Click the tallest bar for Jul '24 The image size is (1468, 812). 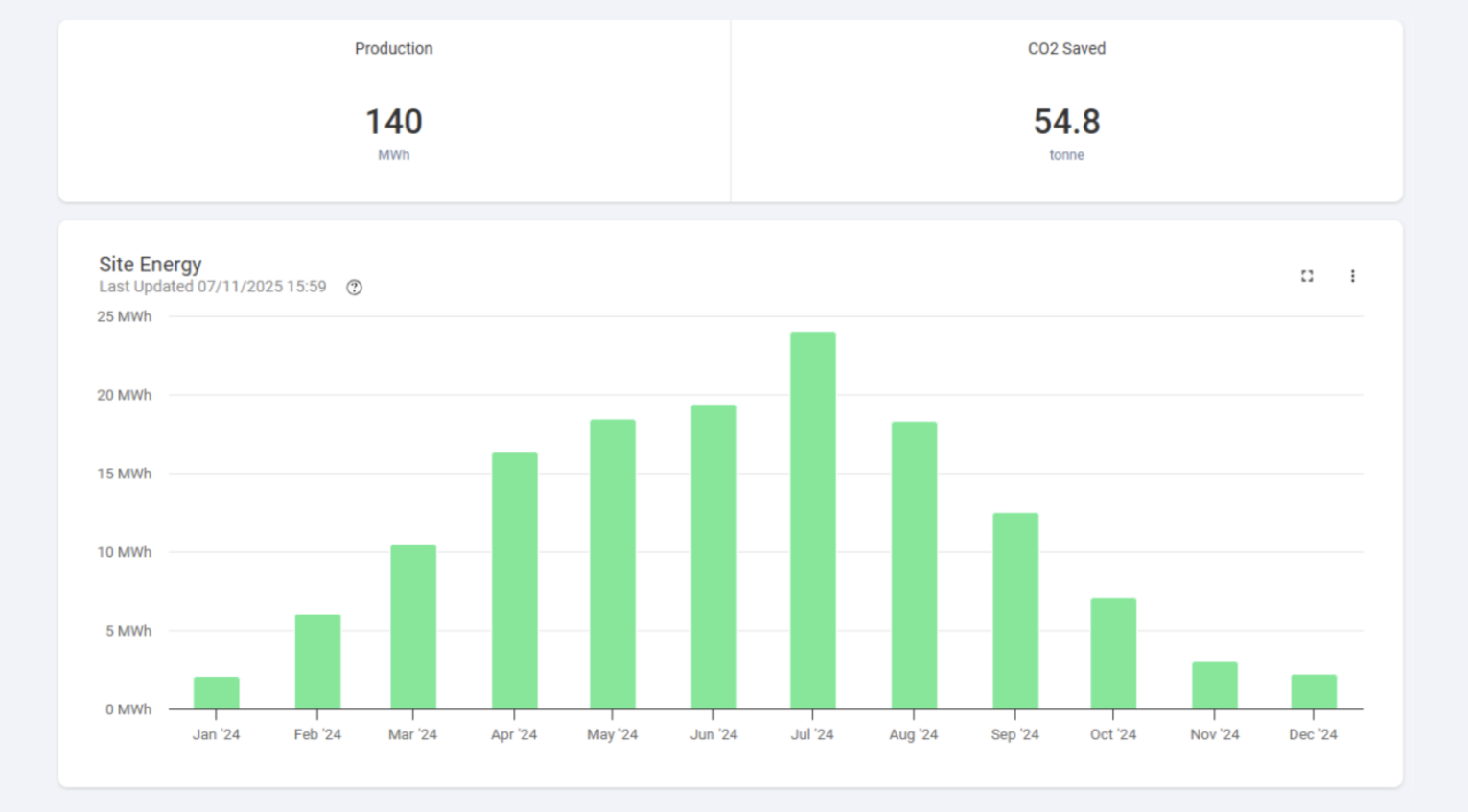pyautogui.click(x=812, y=521)
